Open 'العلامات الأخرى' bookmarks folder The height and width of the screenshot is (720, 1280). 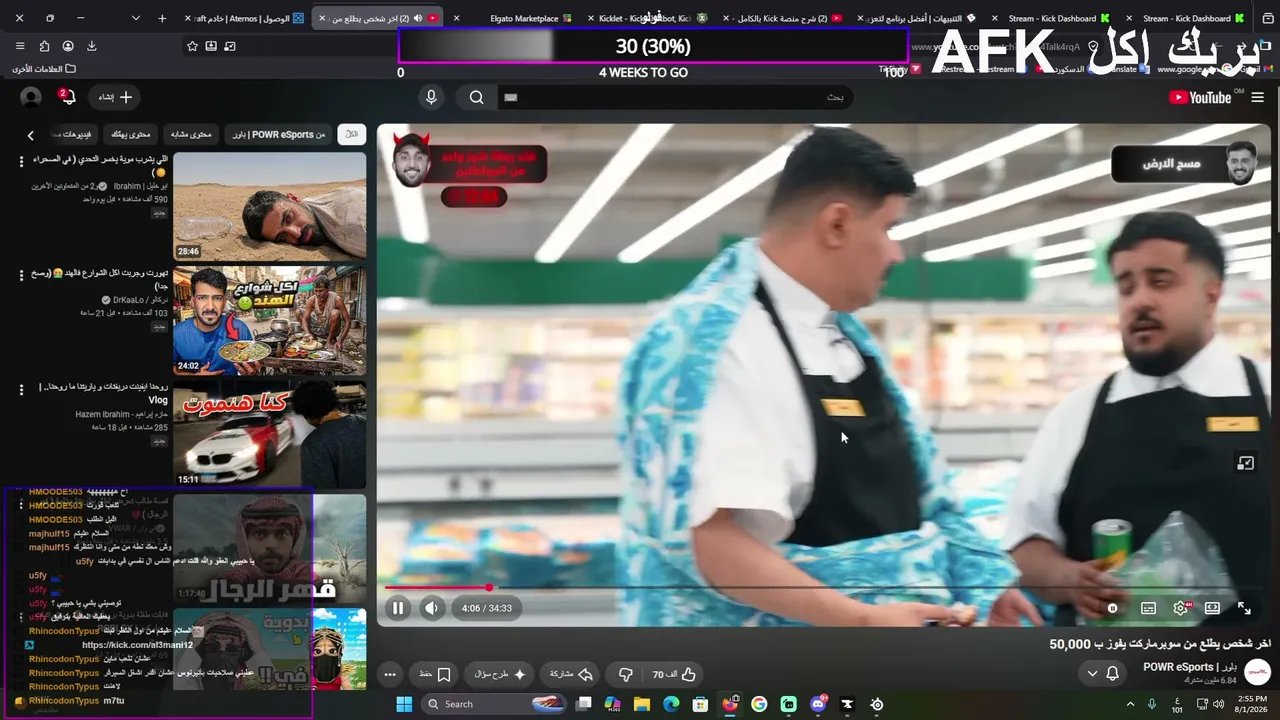[x=43, y=69]
